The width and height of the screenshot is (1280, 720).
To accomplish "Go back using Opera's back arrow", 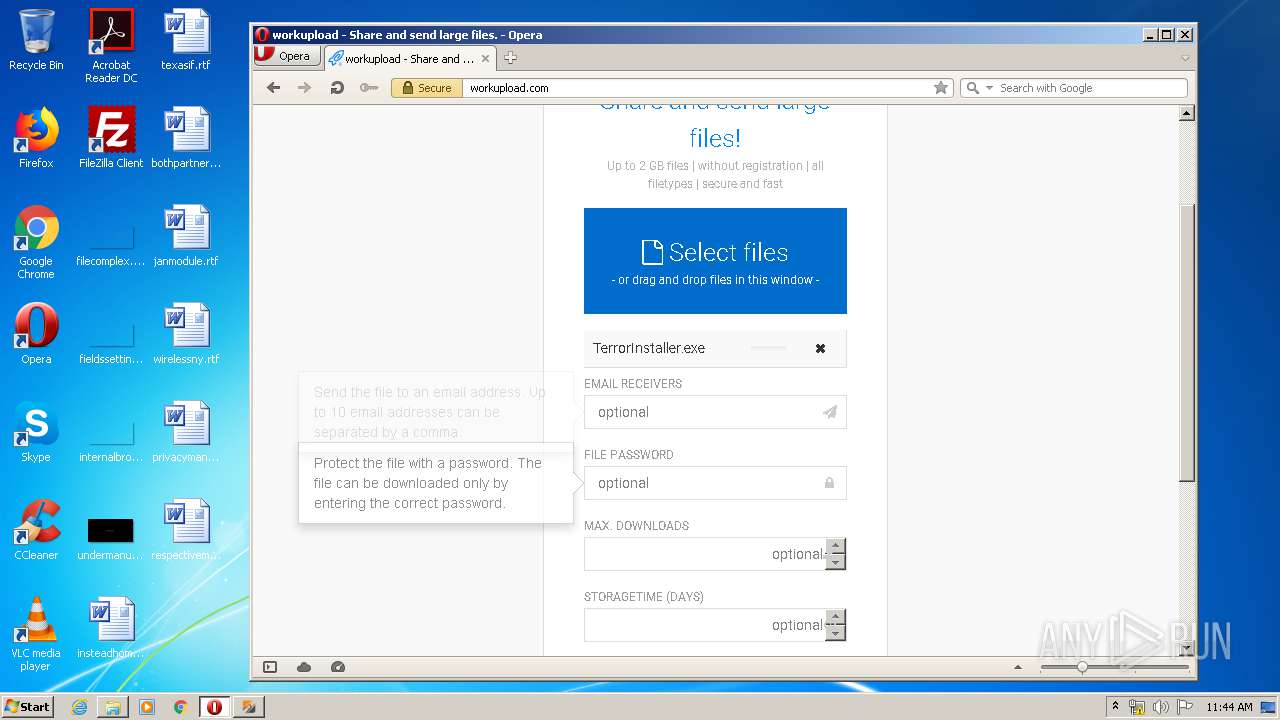I will tap(273, 88).
